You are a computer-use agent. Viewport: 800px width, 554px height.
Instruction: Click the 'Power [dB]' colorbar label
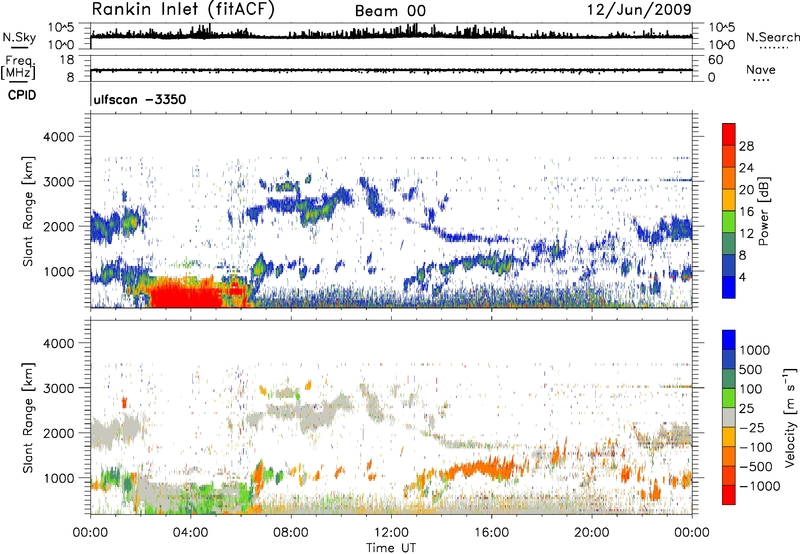click(x=764, y=211)
